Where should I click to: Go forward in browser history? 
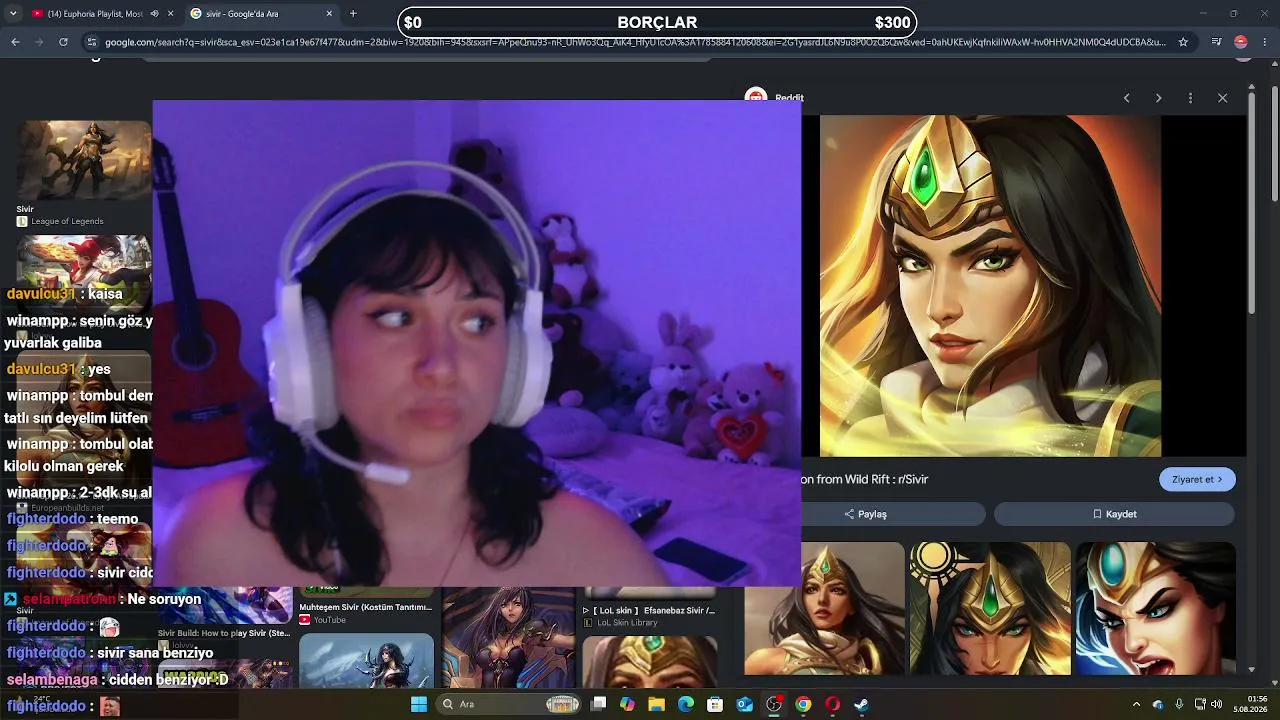click(39, 42)
